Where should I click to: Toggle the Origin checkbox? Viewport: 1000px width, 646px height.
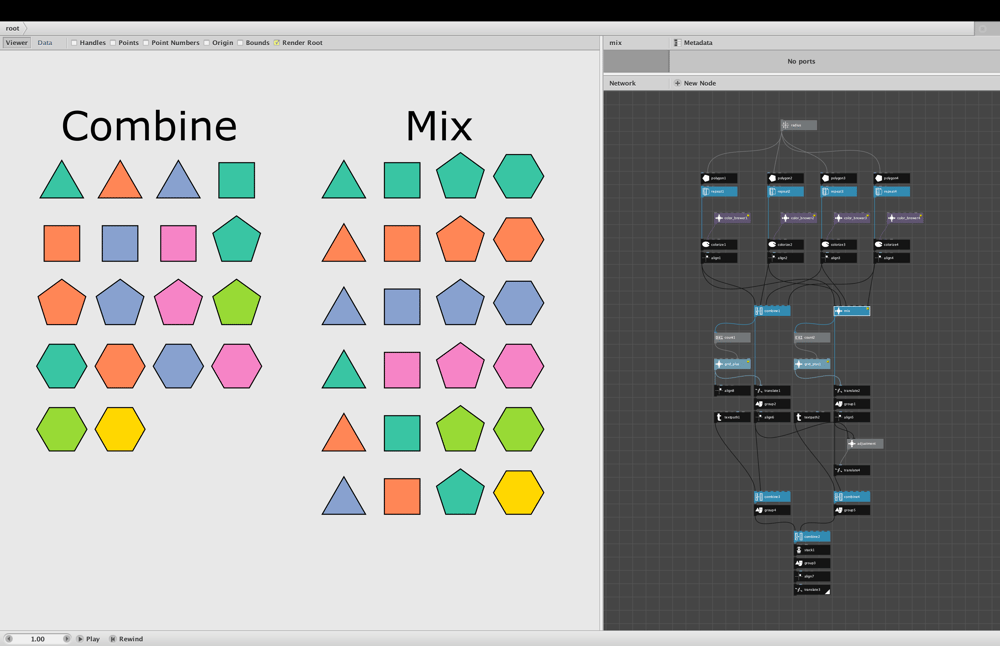click(207, 43)
